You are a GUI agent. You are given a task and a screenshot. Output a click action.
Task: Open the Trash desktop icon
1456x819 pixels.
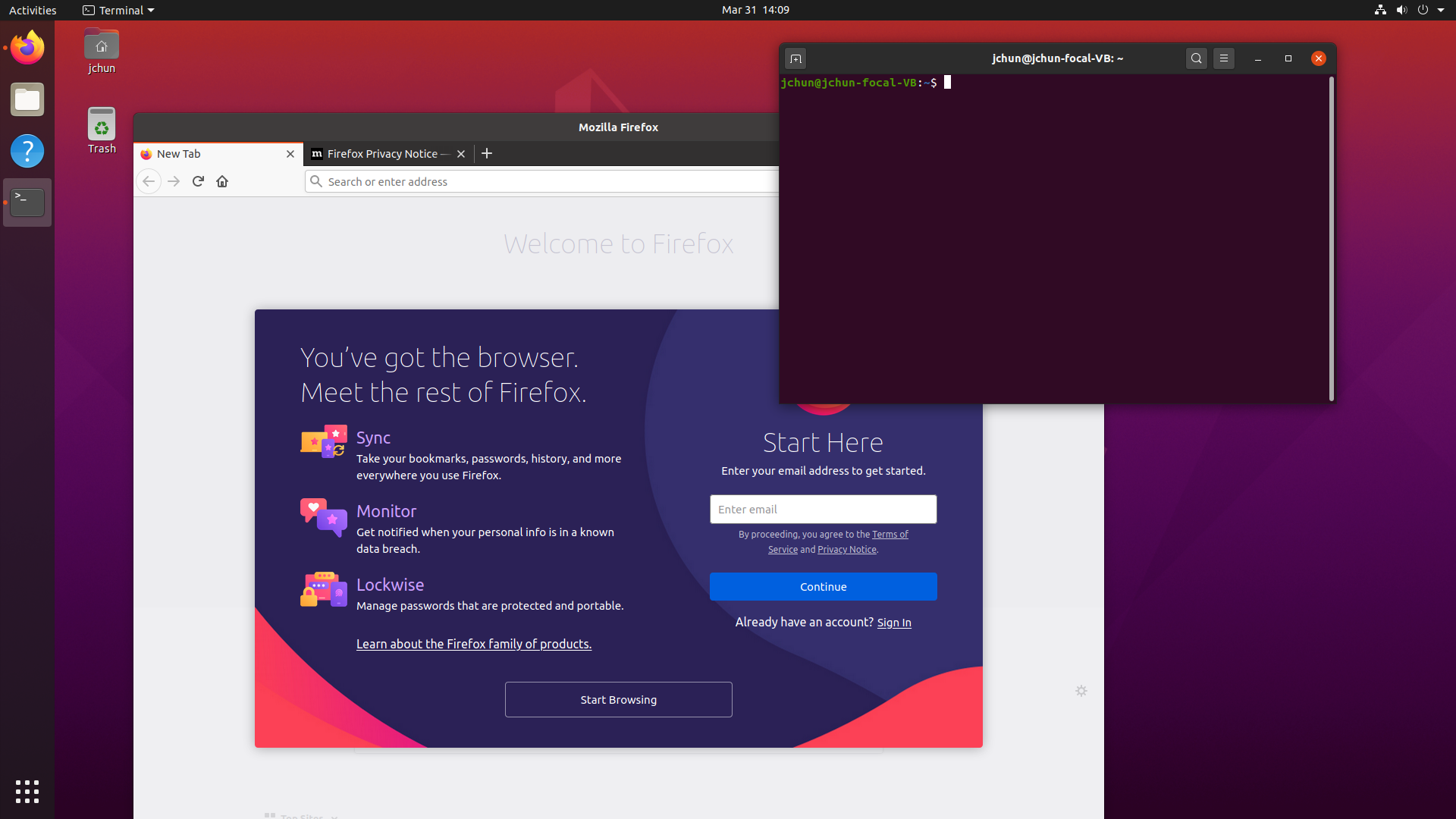point(102,130)
